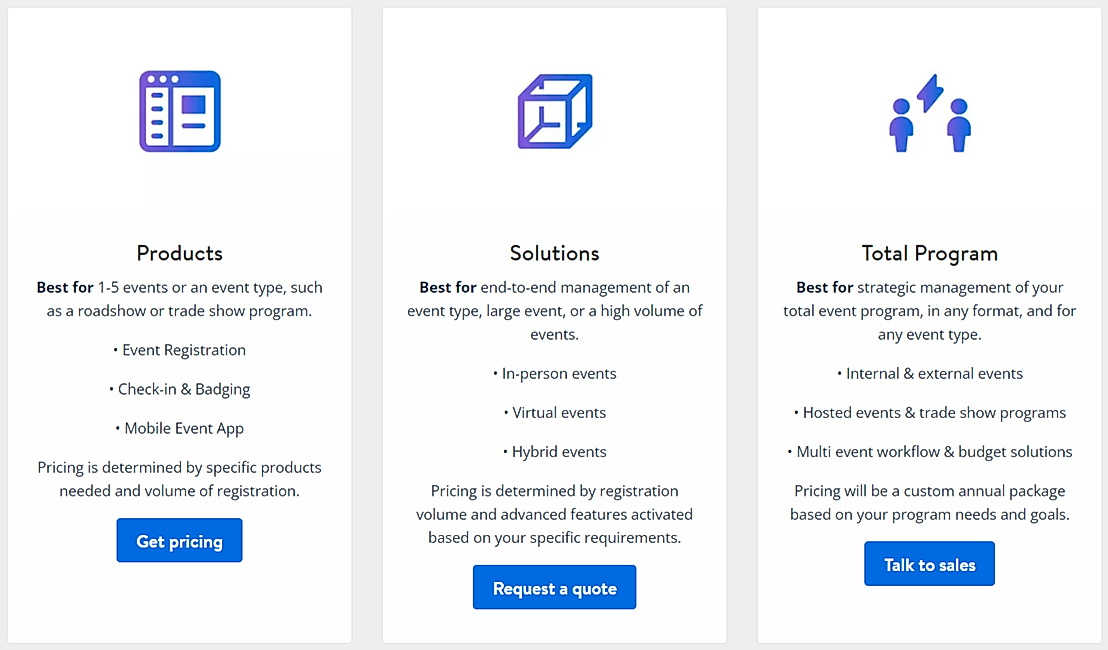Viewport: 1108px width, 650px height.
Task: Select the Products heading
Action: pyautogui.click(x=179, y=253)
